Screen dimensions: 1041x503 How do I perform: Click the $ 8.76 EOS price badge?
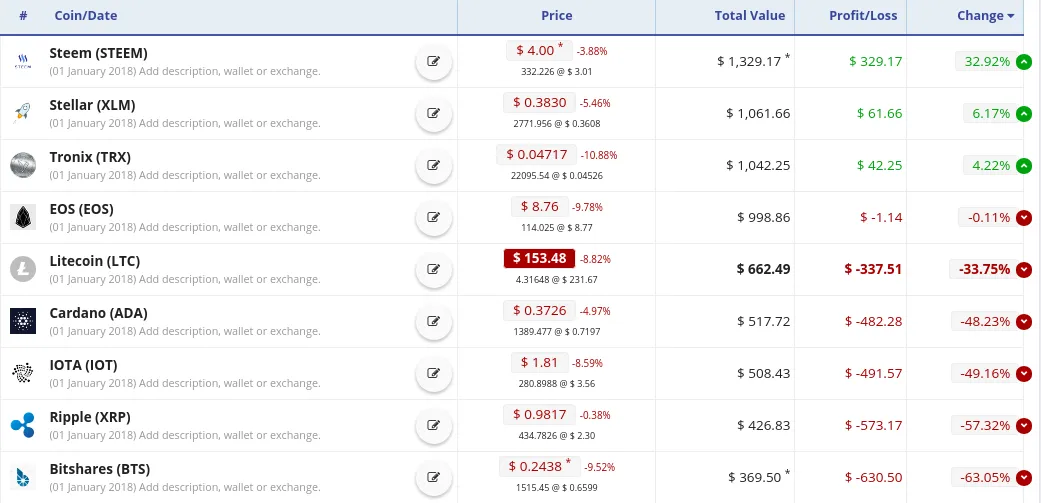point(540,206)
